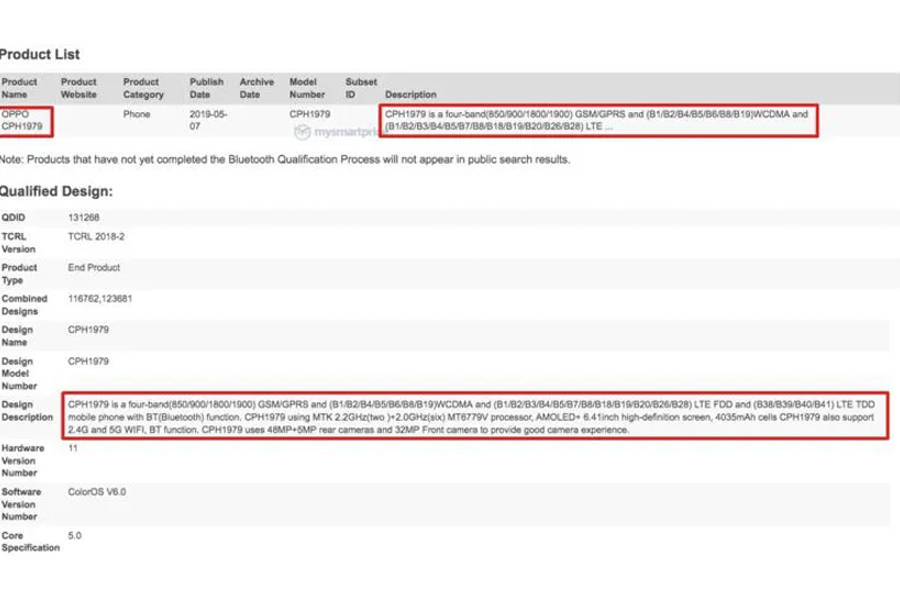Screen dimensions: 900x600
Task: Select the 'Publish Date' column header
Action: [206, 88]
